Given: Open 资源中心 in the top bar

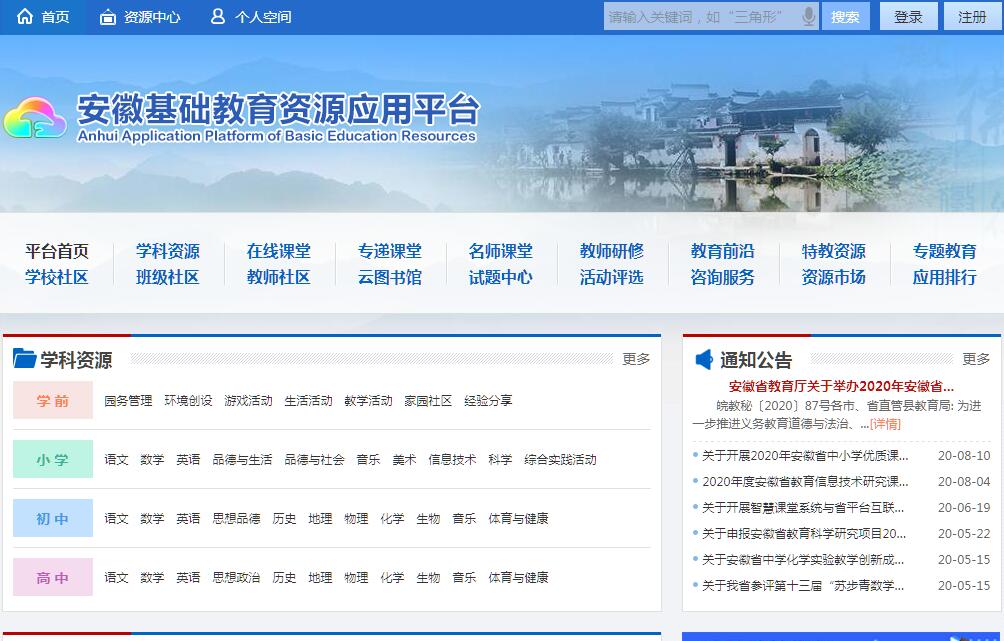Looking at the screenshot, I should 152,17.
